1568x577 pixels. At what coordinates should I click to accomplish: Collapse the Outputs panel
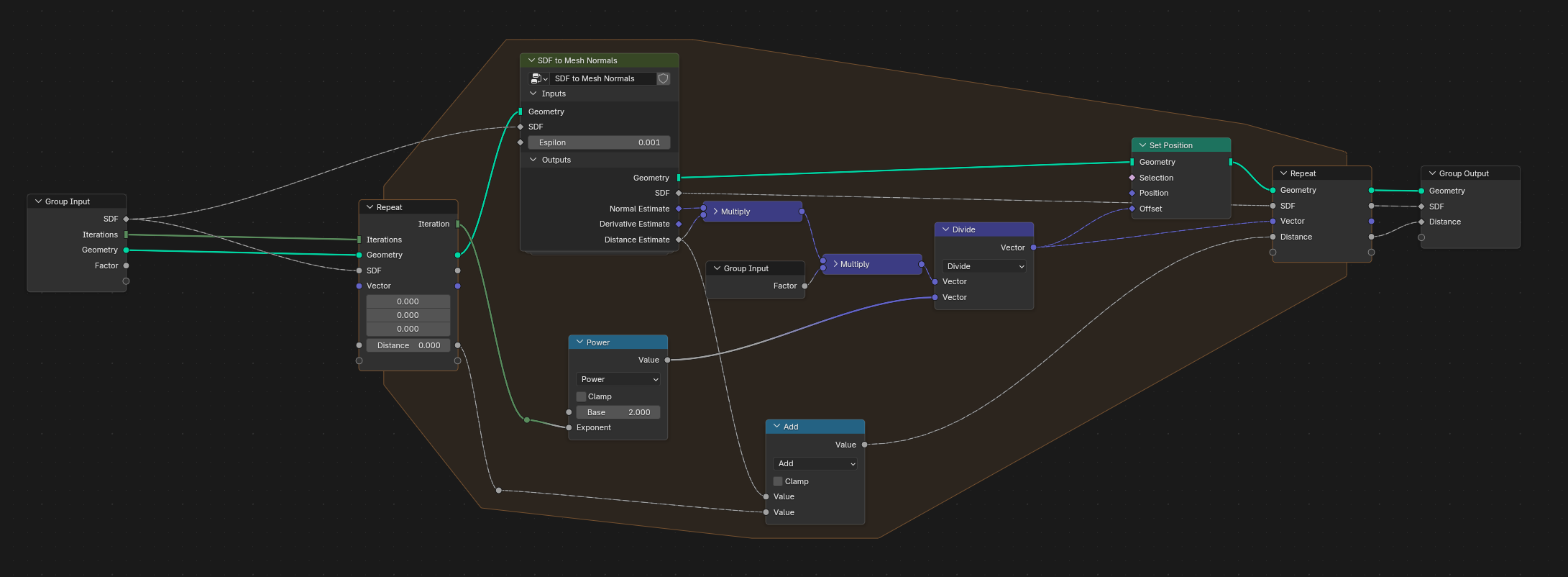point(533,160)
